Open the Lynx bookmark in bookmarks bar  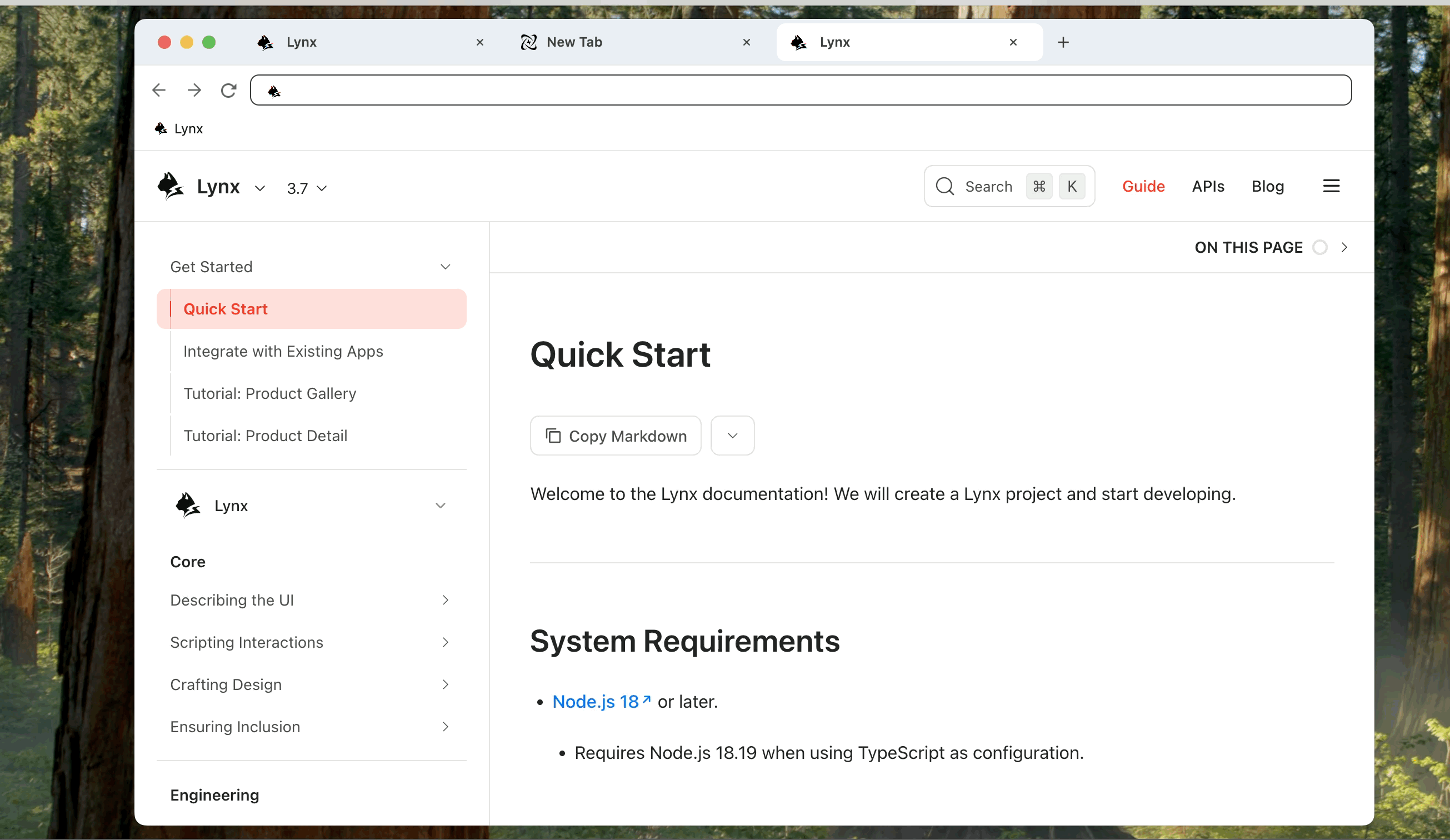(179, 129)
